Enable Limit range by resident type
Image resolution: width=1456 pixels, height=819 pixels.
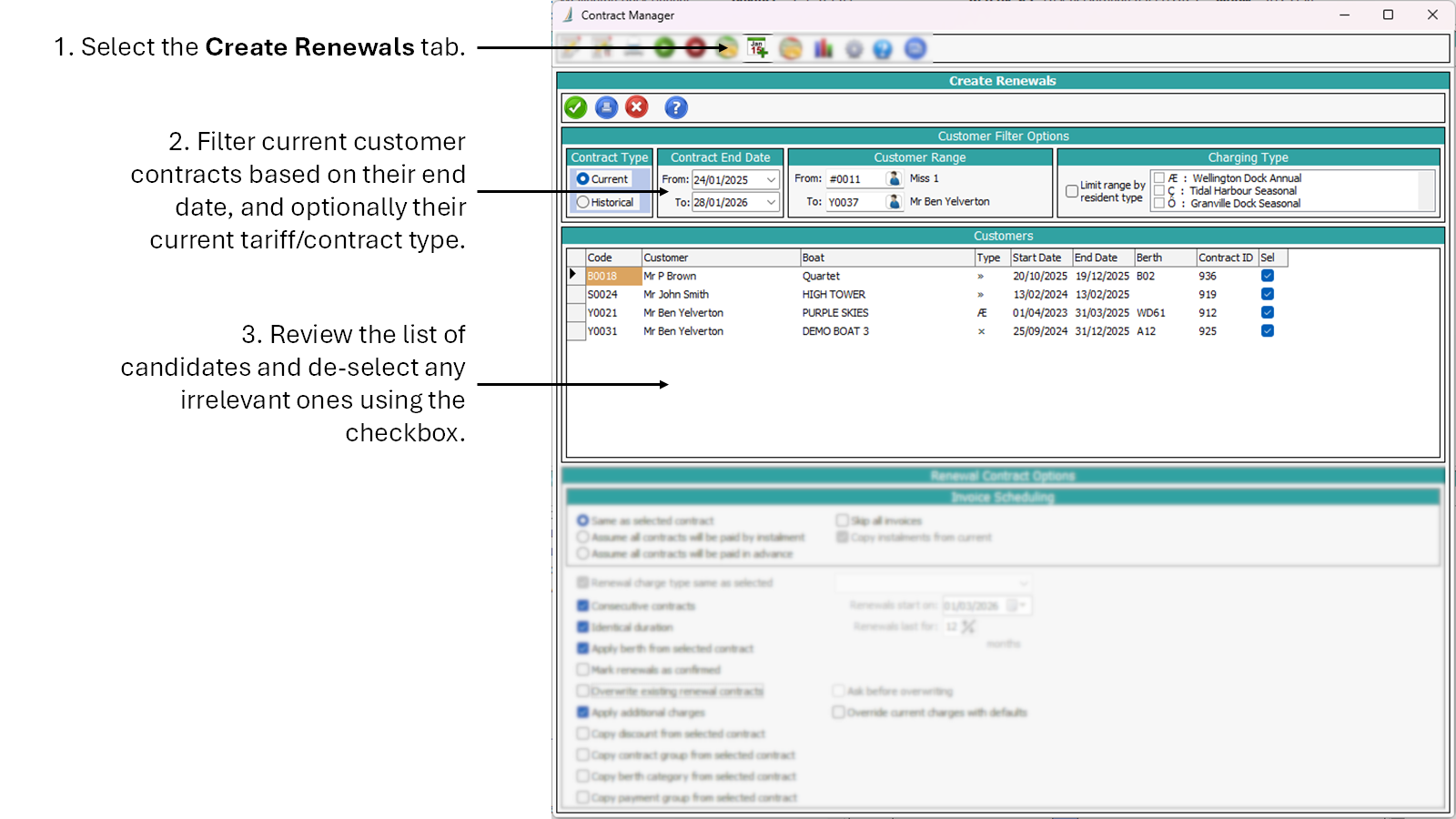(1072, 191)
